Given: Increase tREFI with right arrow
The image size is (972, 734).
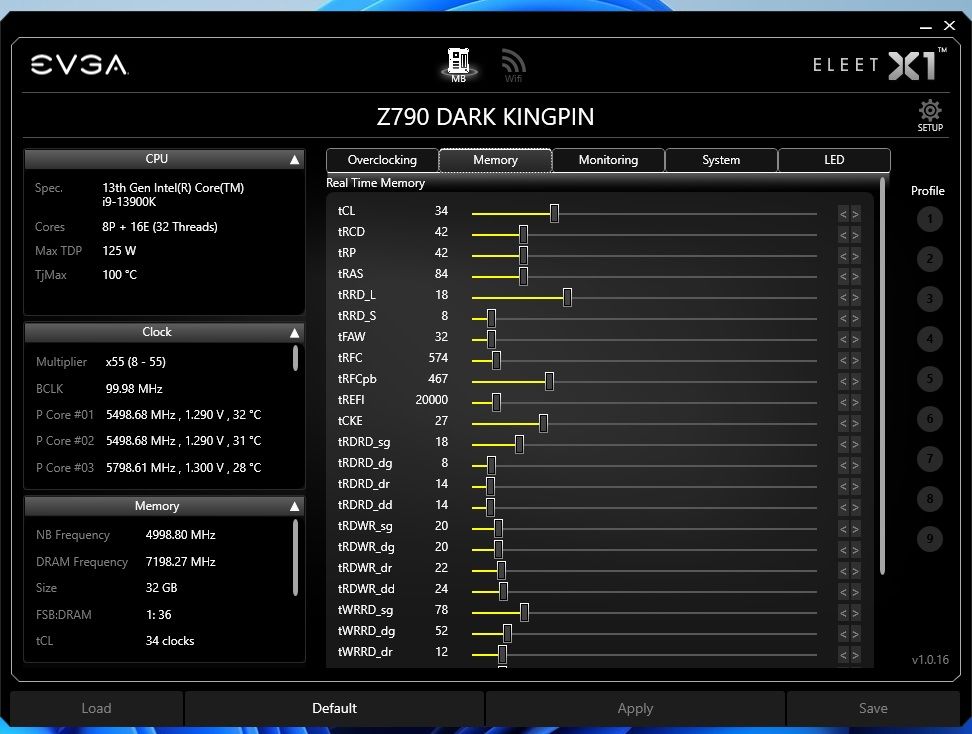Looking at the screenshot, I should [855, 404].
